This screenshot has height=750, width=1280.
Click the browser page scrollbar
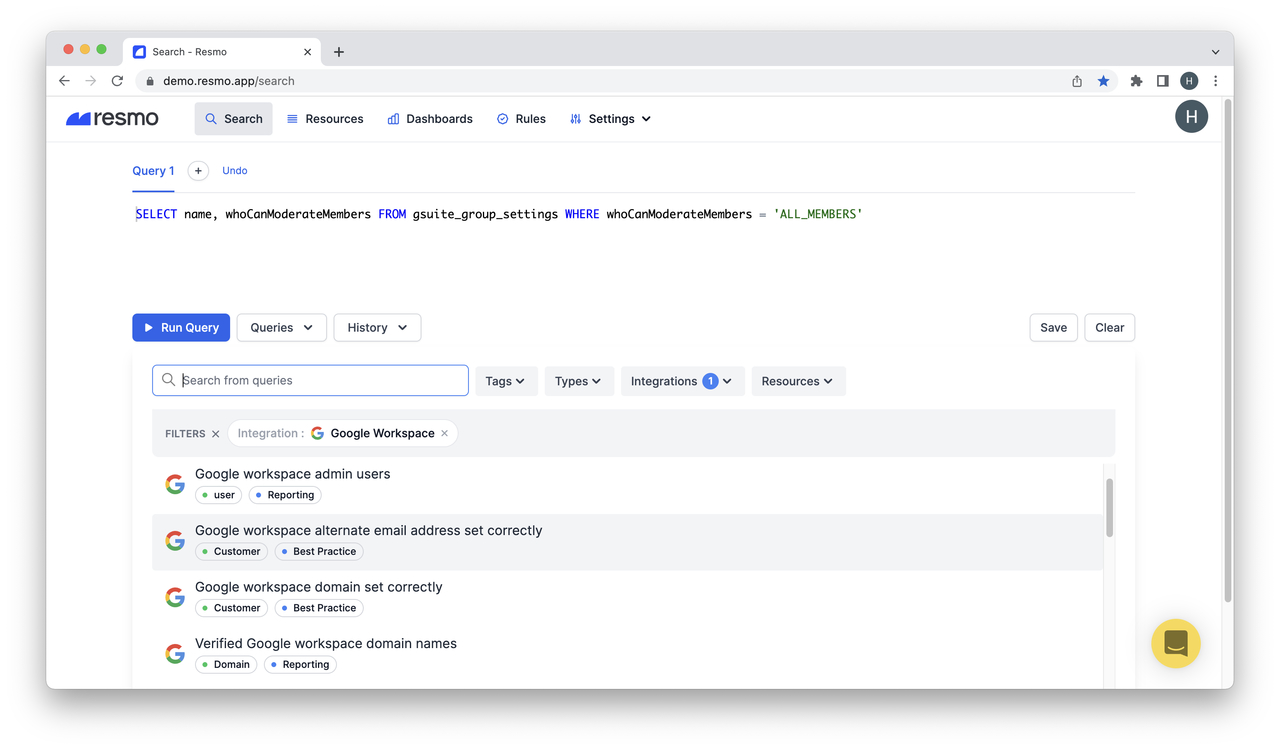point(1228,350)
